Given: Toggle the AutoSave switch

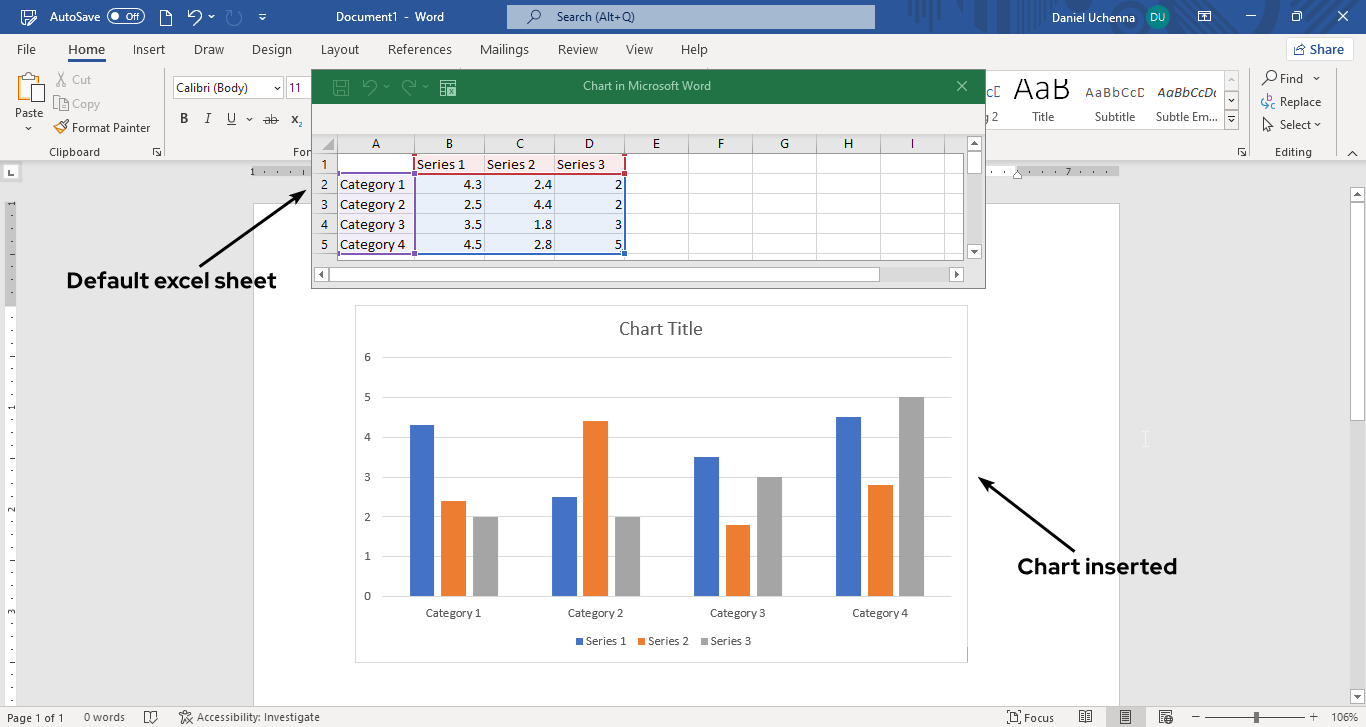Looking at the screenshot, I should 126,17.
